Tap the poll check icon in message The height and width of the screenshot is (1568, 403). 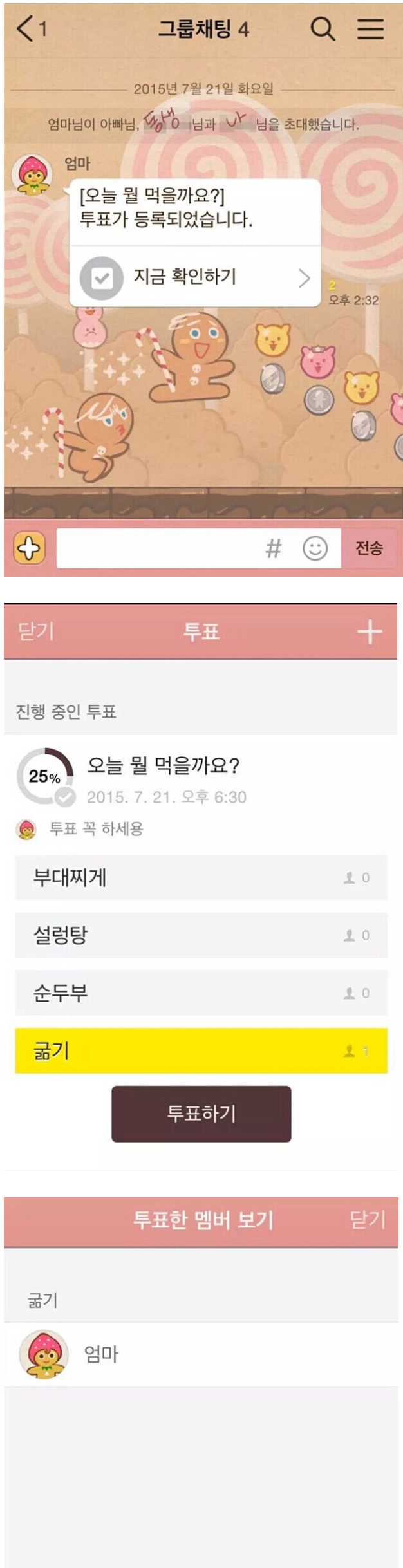point(101,278)
